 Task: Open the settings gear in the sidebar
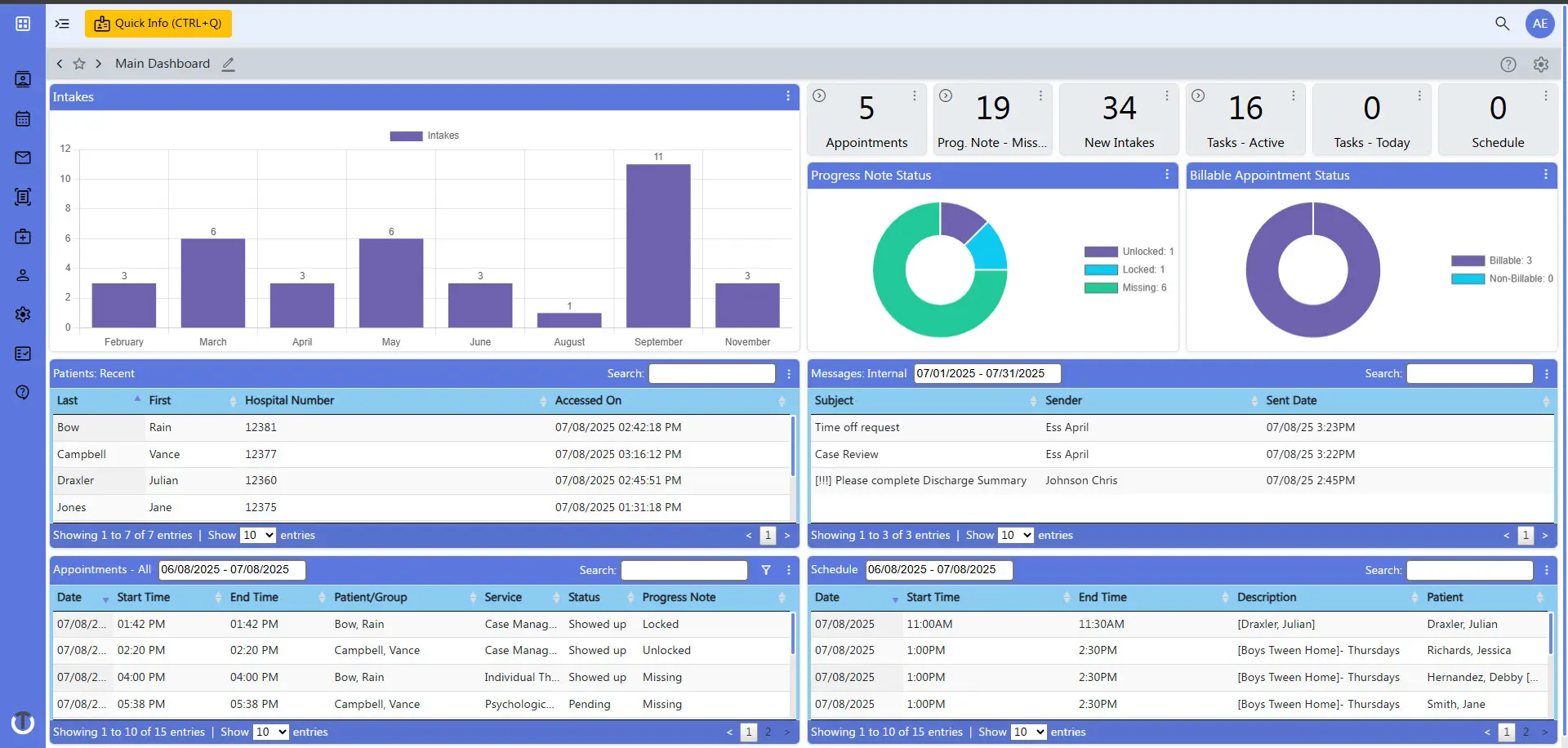coord(23,314)
